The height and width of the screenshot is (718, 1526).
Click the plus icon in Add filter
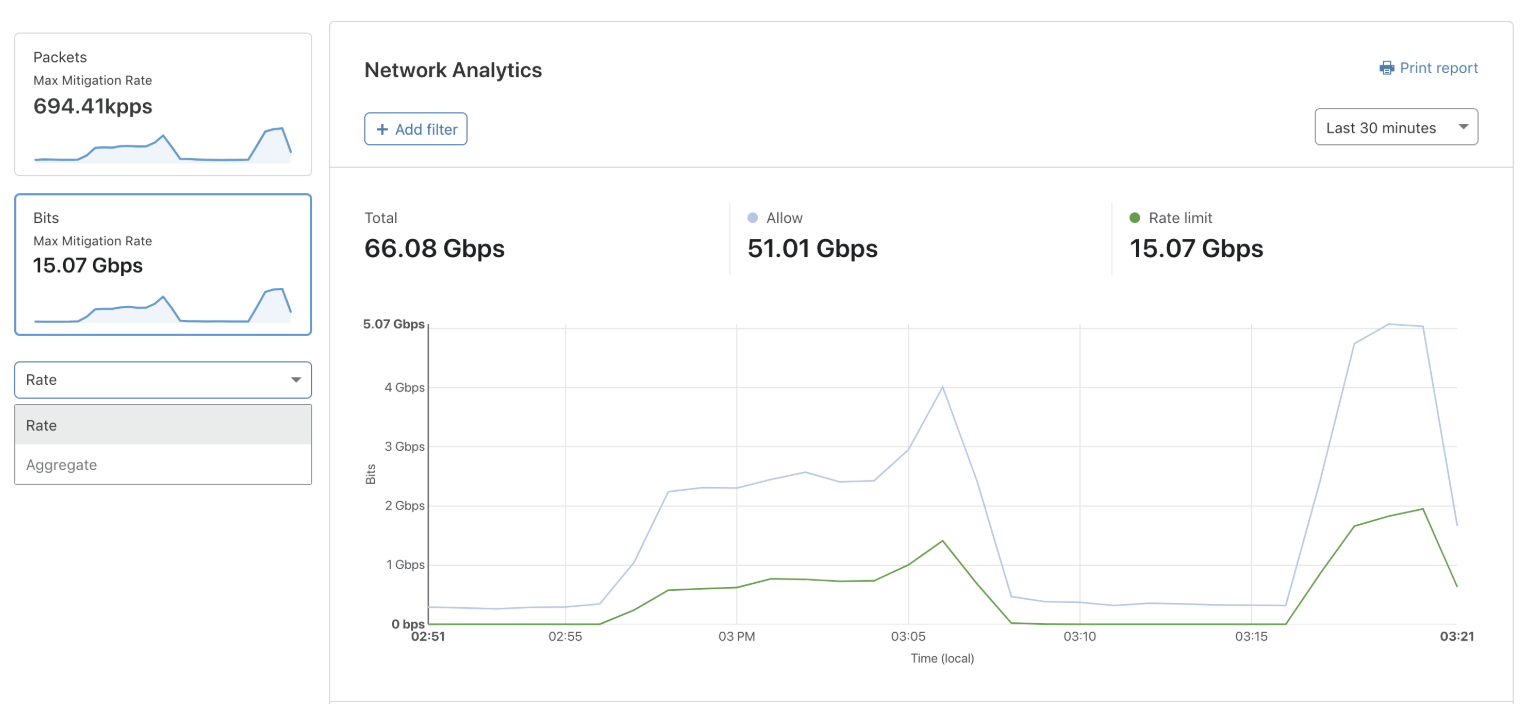(x=382, y=129)
